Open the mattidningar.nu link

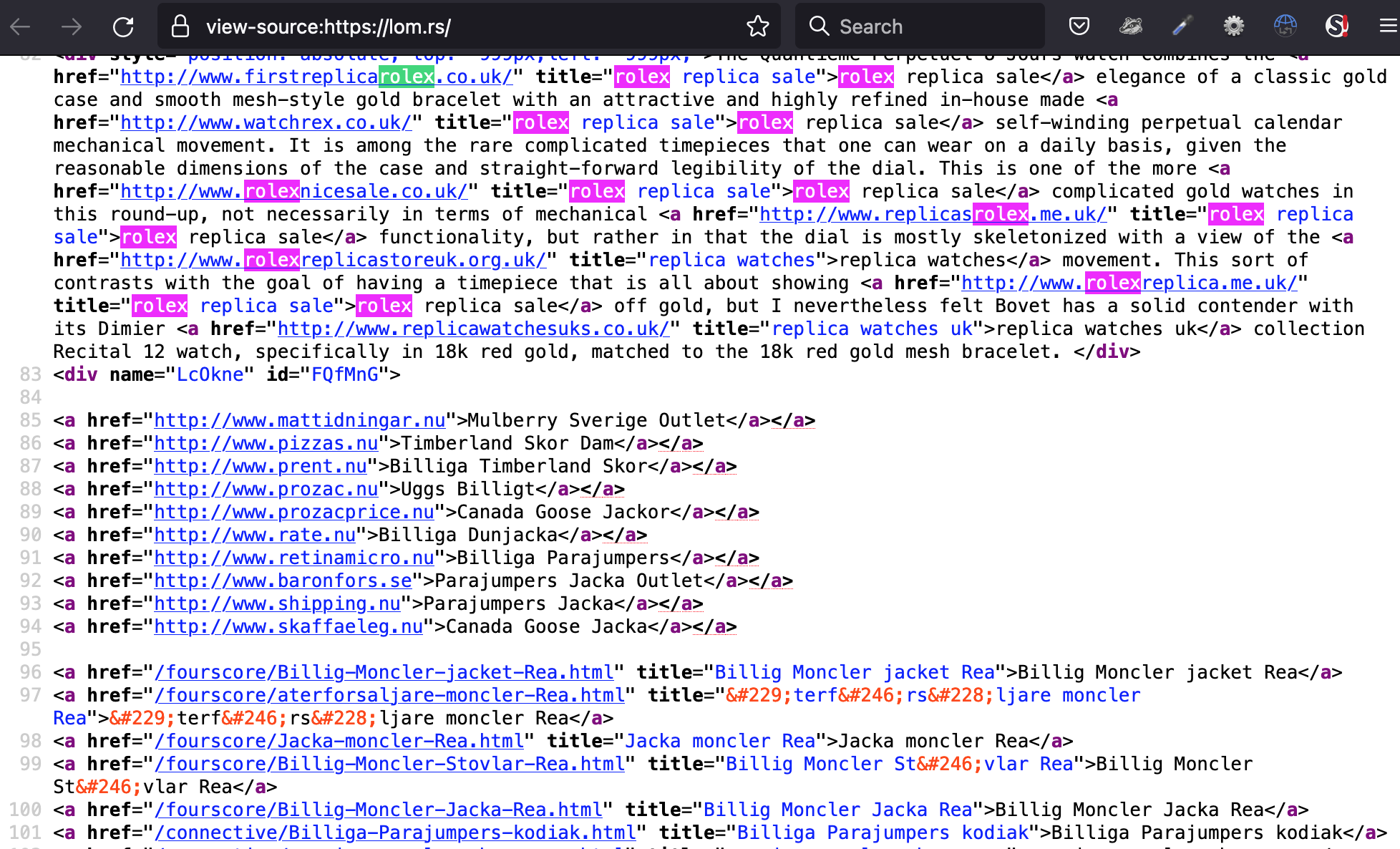pos(300,420)
